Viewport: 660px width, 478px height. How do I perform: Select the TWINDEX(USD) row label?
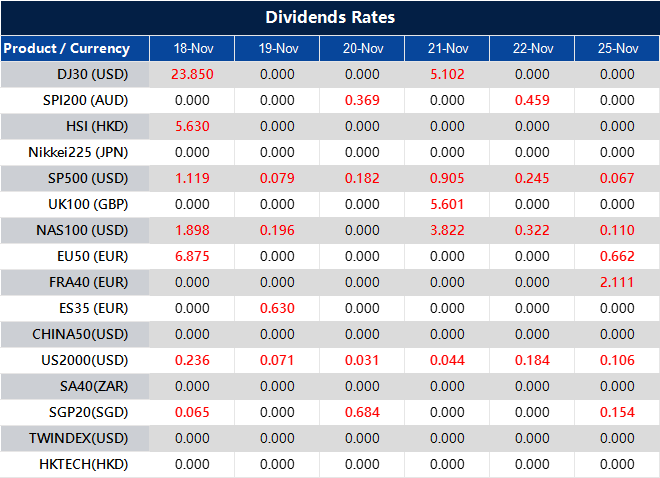[80, 438]
